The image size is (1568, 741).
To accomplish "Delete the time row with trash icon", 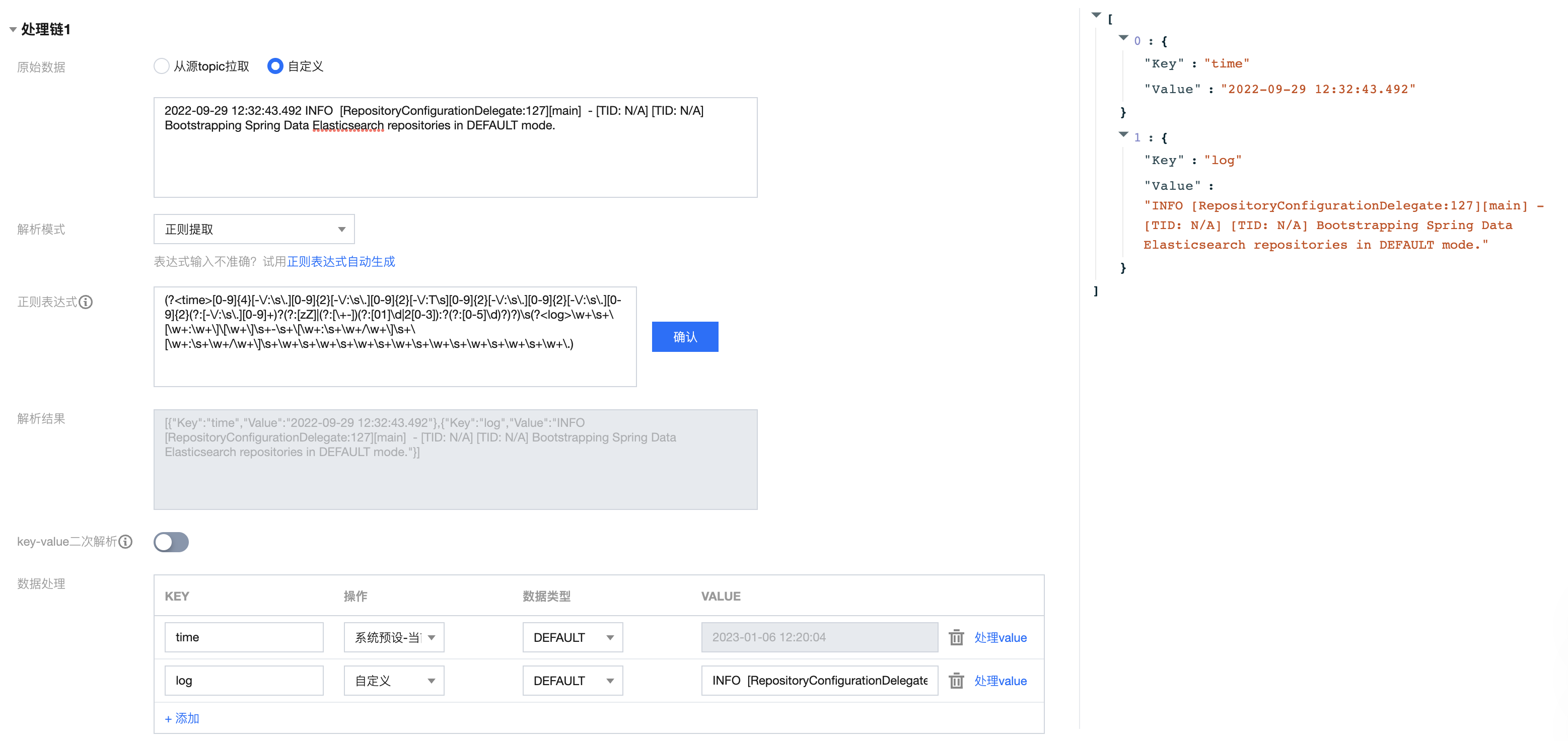I will tap(956, 637).
